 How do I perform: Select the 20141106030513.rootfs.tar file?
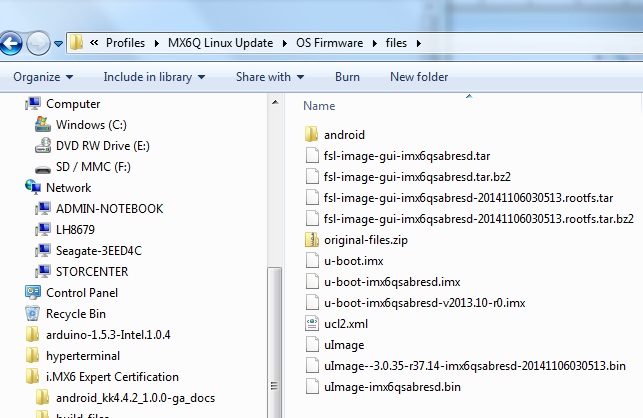pyautogui.click(x=468, y=198)
